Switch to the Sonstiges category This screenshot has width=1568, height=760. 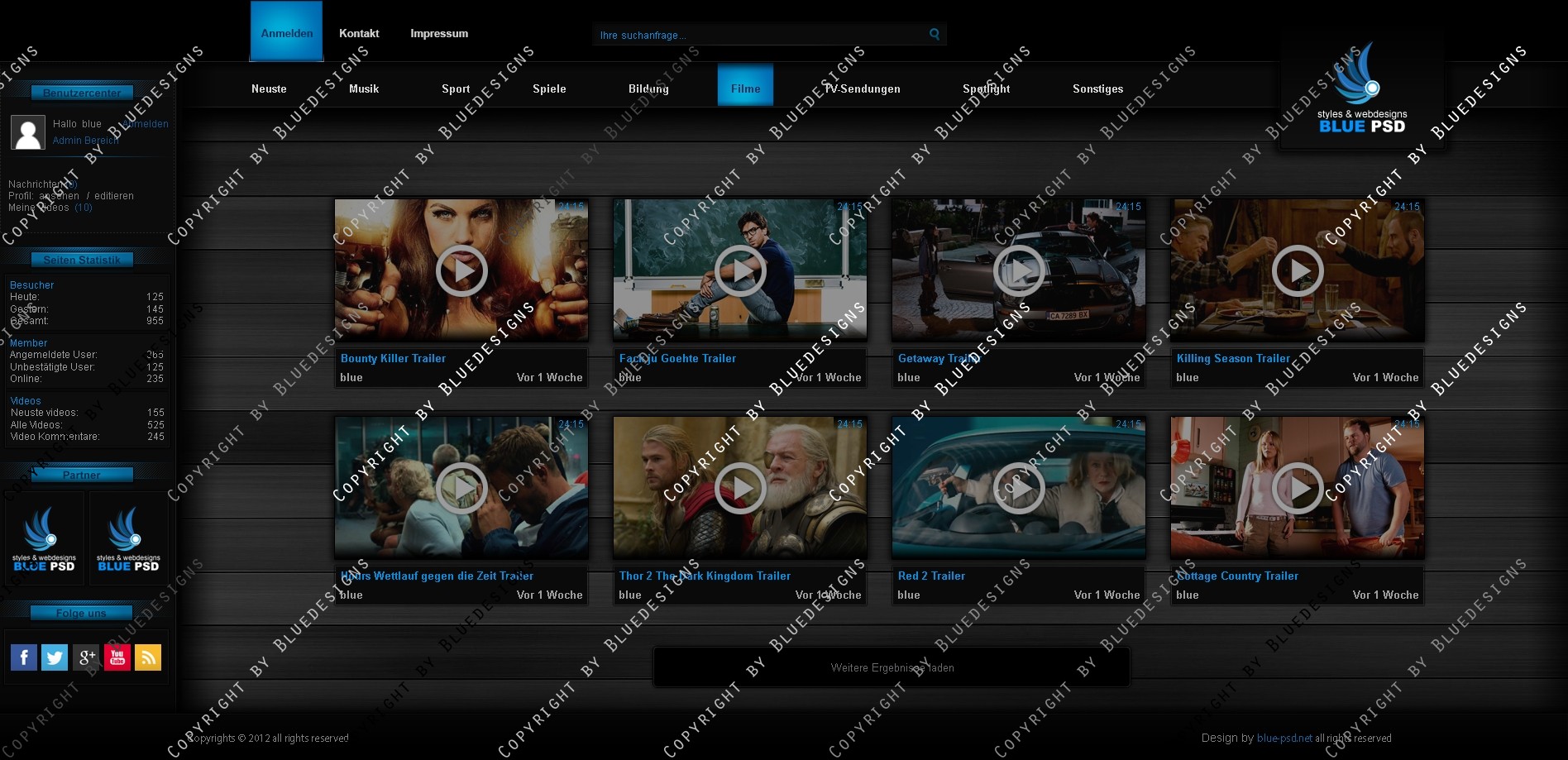(x=1097, y=88)
